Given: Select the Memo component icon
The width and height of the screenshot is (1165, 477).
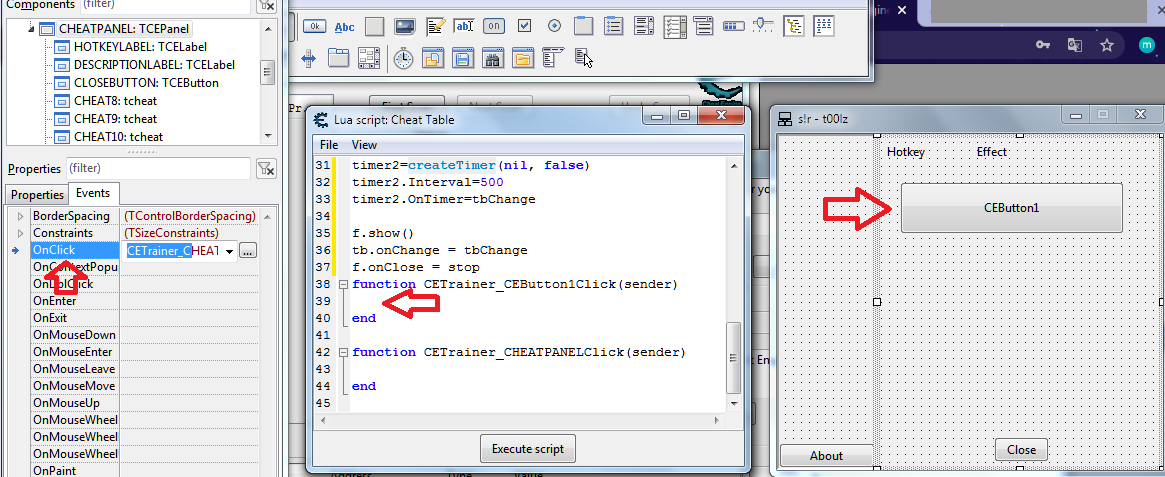Looking at the screenshot, I should (x=434, y=26).
